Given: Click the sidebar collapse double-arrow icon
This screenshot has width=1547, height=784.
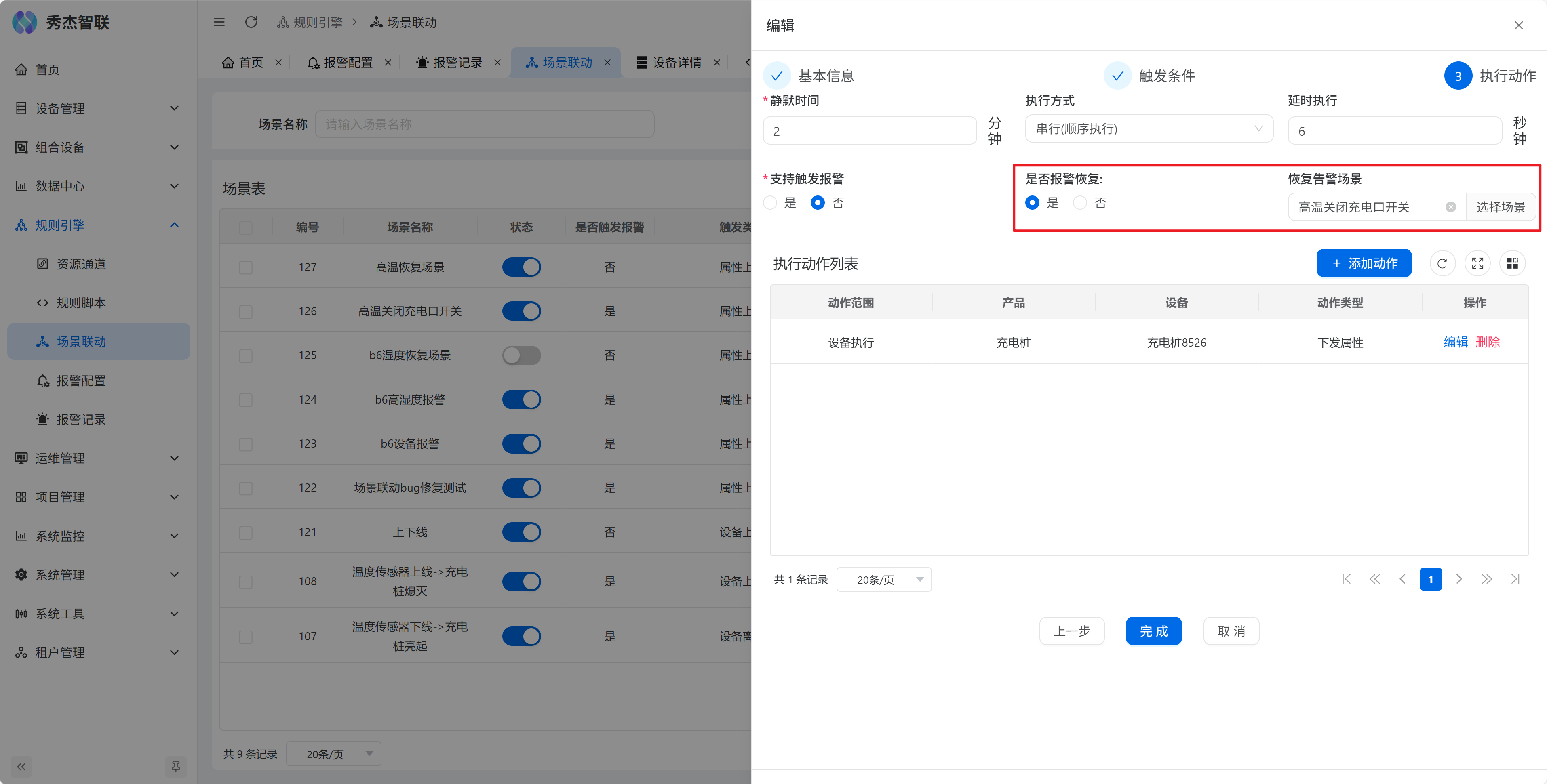Looking at the screenshot, I should point(21,767).
